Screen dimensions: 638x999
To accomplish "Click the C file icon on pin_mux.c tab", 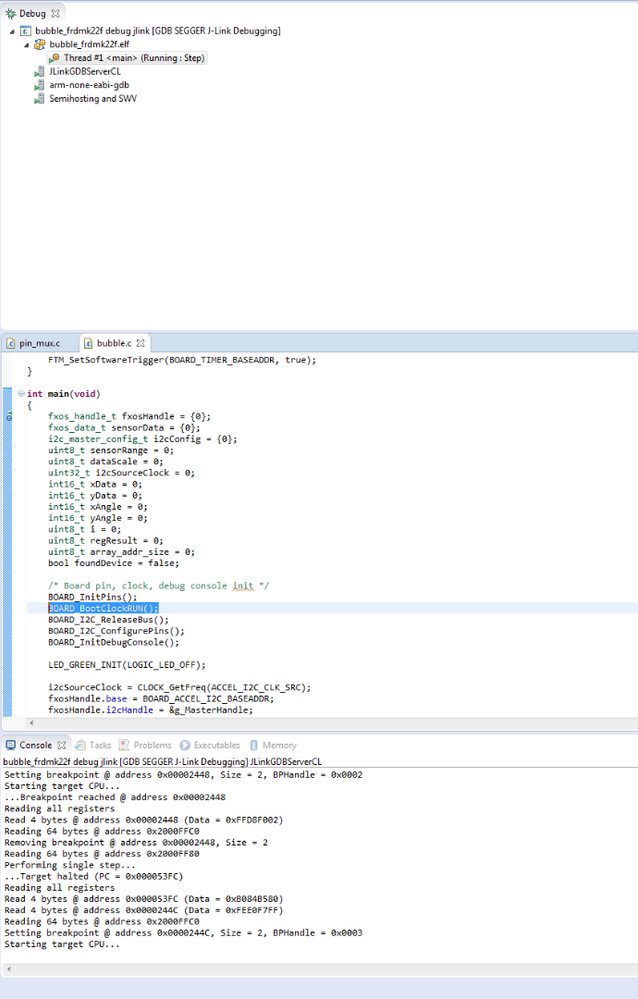I will [11, 343].
